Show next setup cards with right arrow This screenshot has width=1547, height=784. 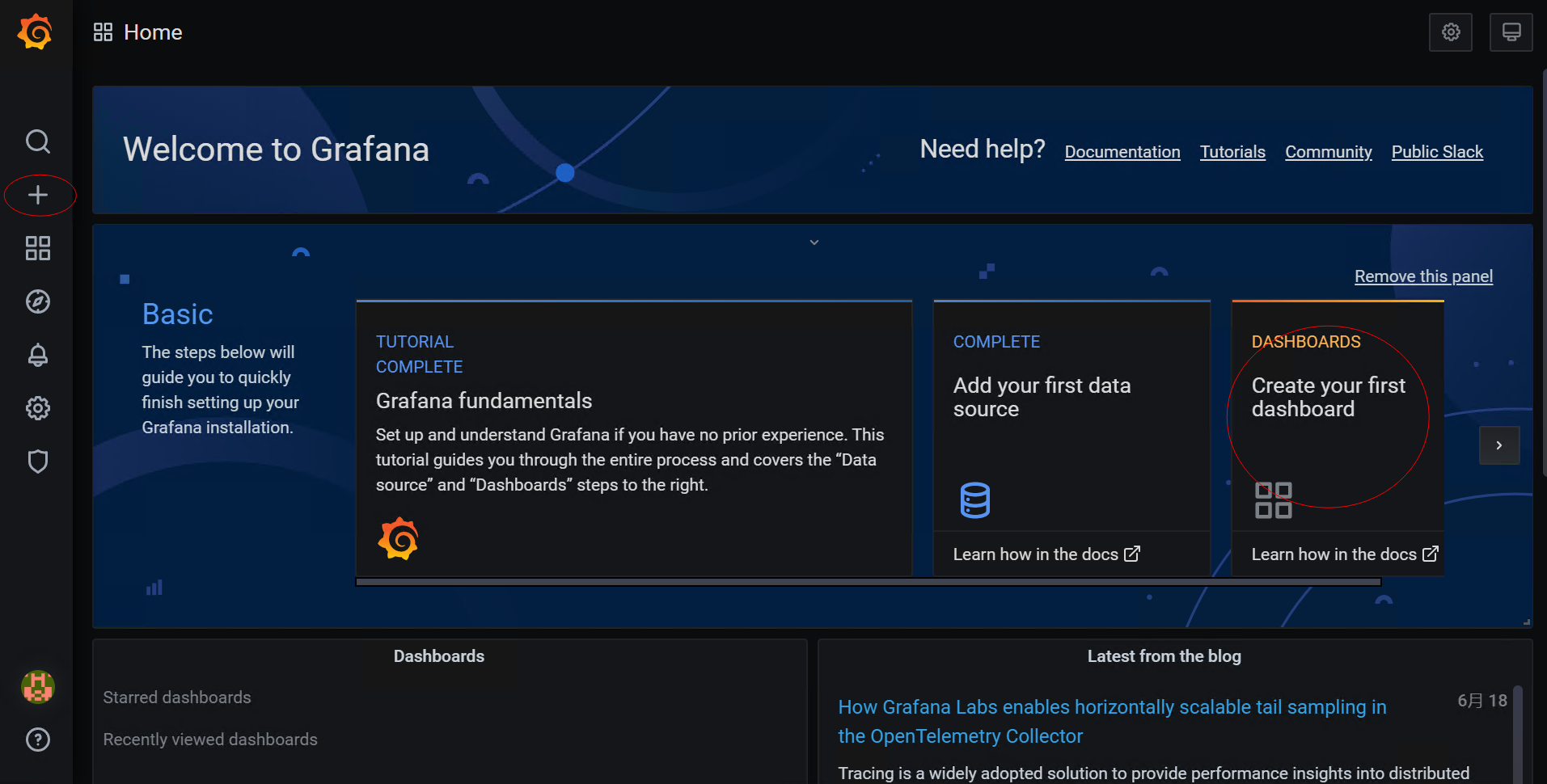[x=1499, y=445]
